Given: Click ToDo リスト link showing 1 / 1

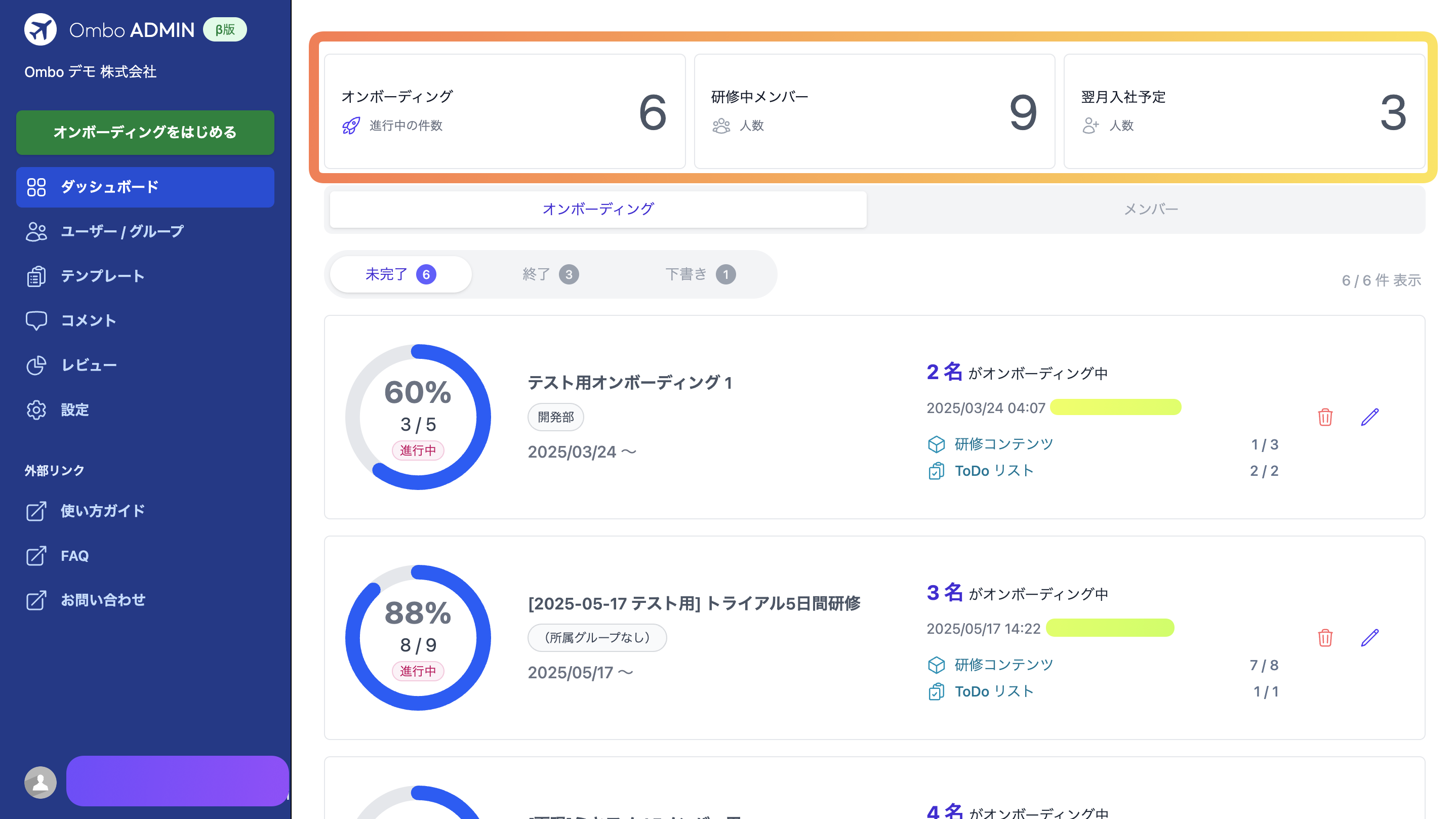Looking at the screenshot, I should tap(994, 691).
